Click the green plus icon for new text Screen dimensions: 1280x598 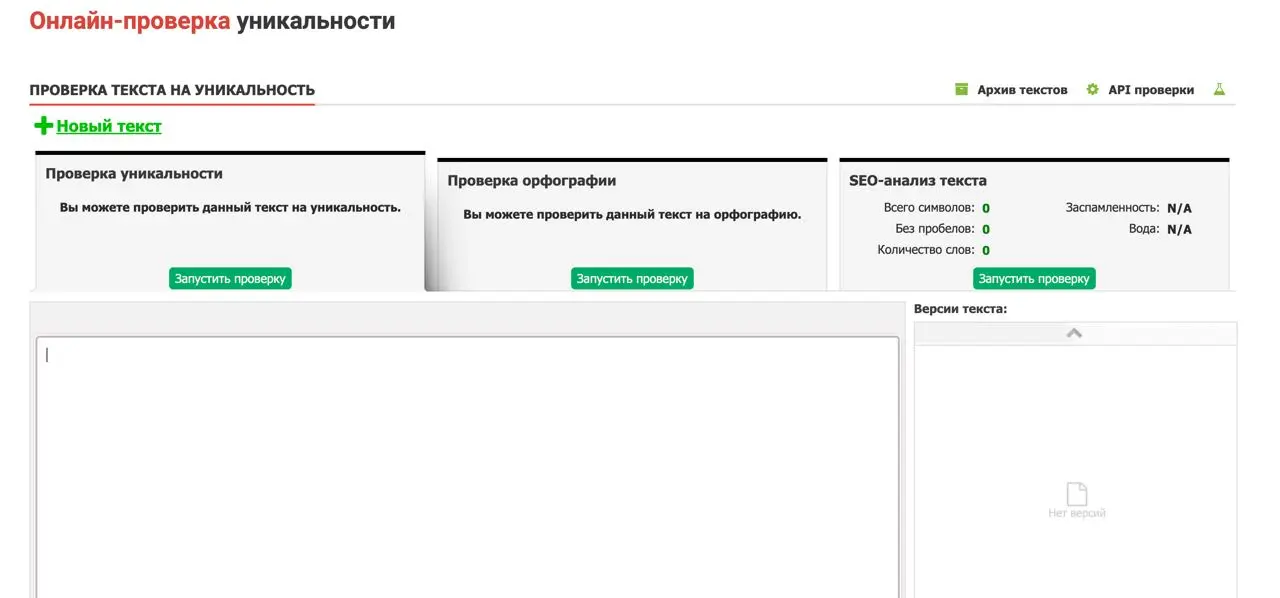(43, 126)
